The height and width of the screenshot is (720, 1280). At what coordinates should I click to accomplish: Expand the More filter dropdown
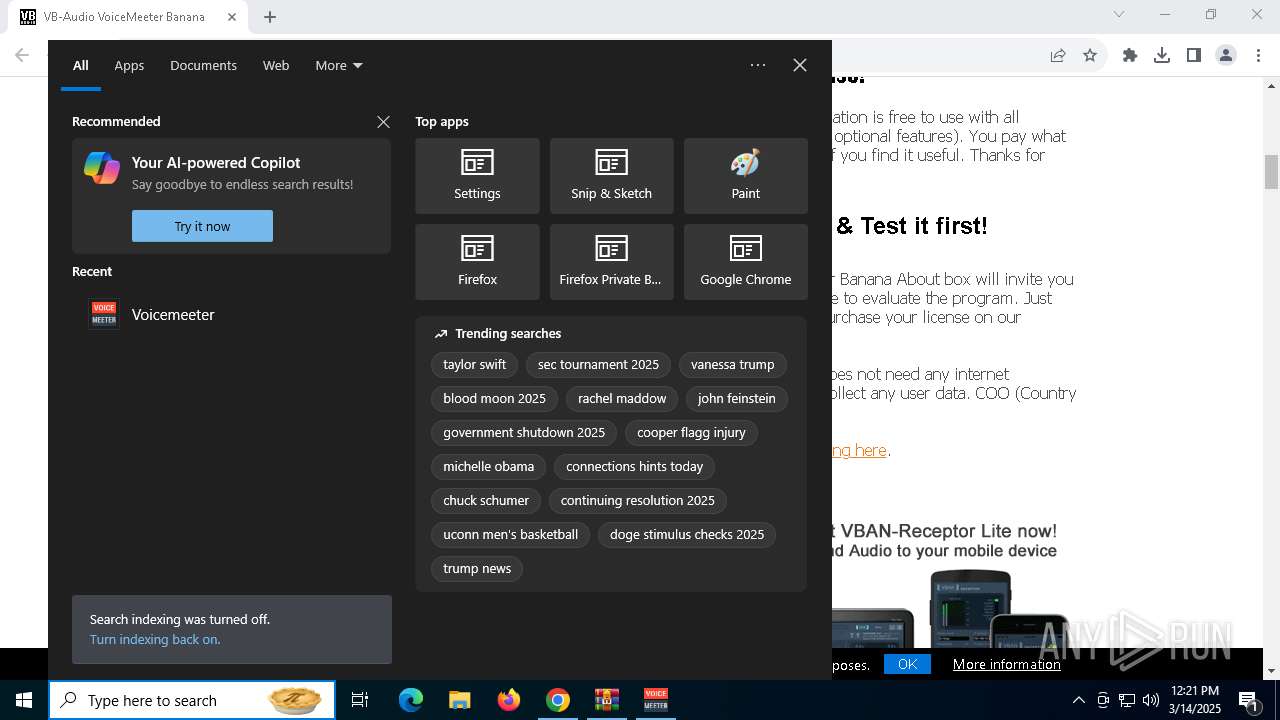point(339,65)
